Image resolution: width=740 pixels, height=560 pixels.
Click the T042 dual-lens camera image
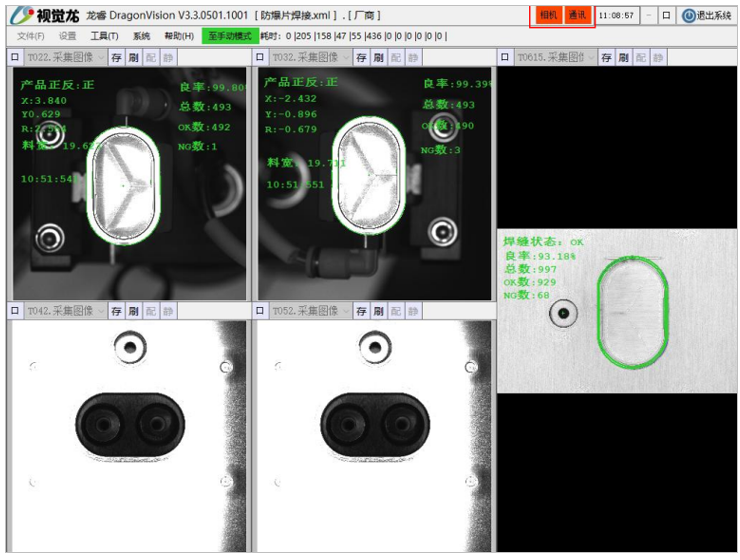[x=129, y=436]
